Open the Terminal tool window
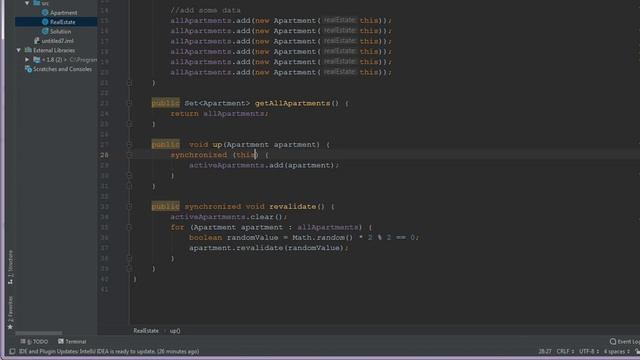Screen dimensions: 640x360 (x=72, y=342)
